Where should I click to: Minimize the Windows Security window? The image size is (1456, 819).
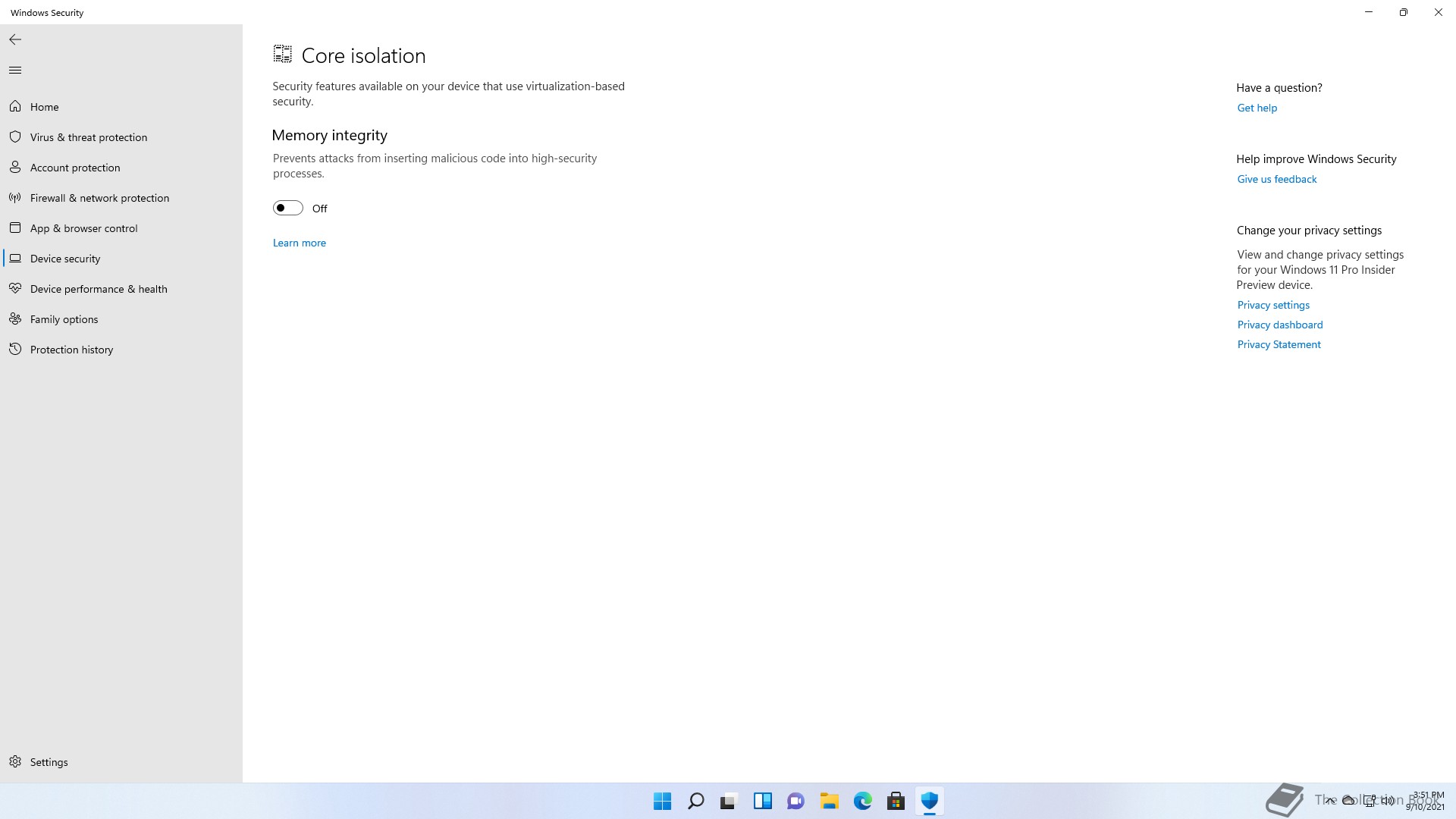click(1369, 12)
